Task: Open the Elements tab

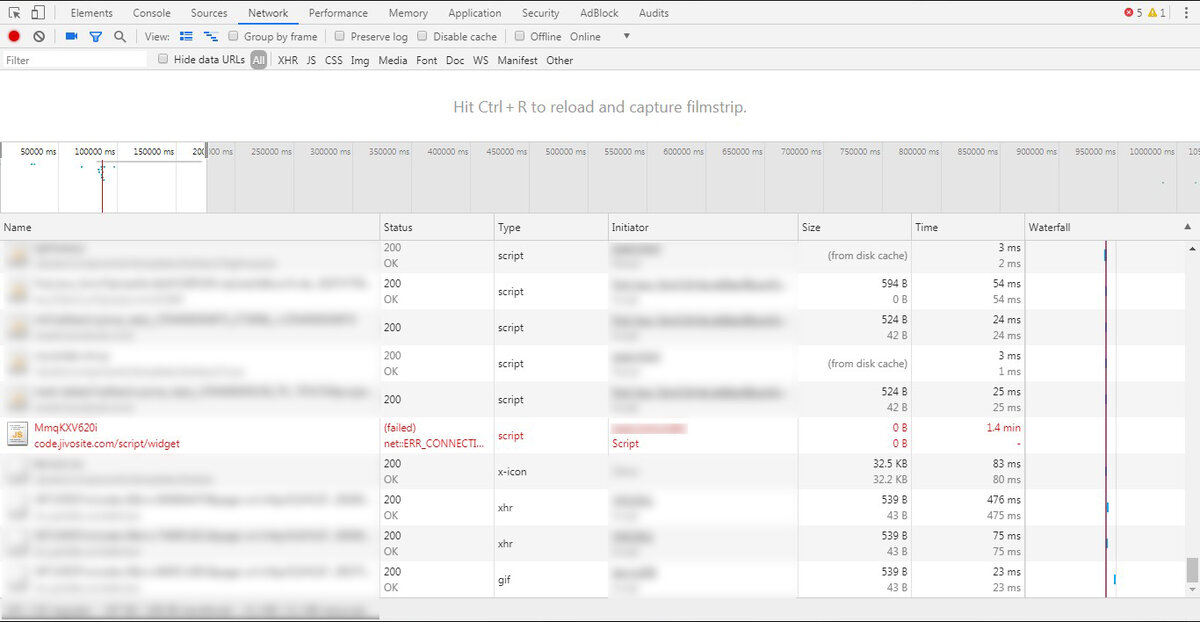Action: coord(92,13)
